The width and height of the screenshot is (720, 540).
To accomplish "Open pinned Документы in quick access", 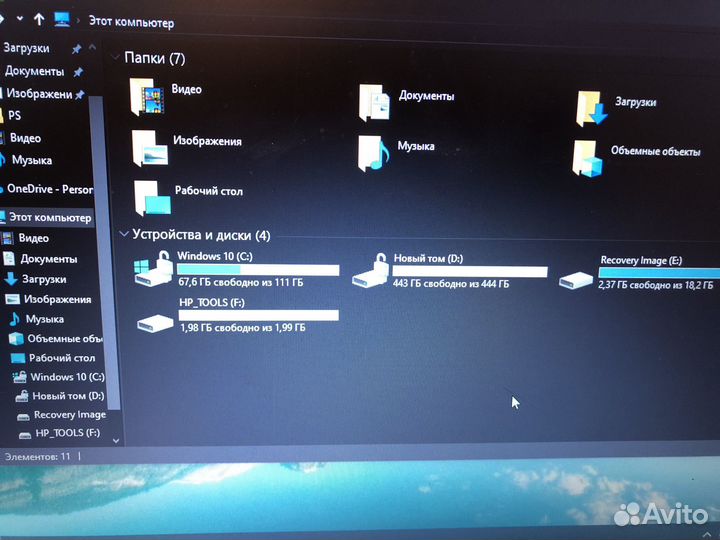I will [34, 71].
